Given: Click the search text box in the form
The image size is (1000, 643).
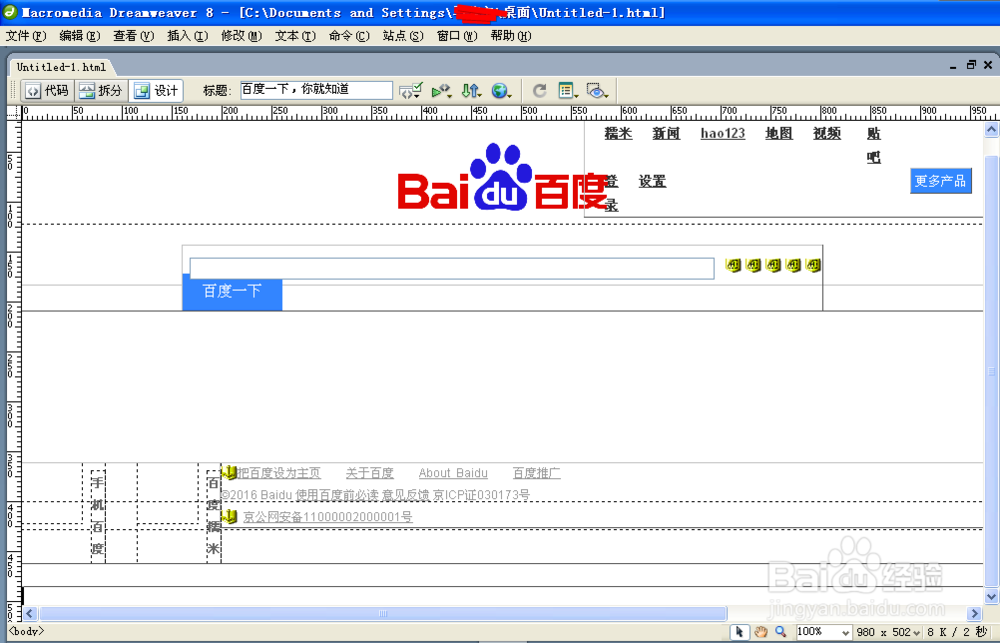Looking at the screenshot, I should click(452, 269).
